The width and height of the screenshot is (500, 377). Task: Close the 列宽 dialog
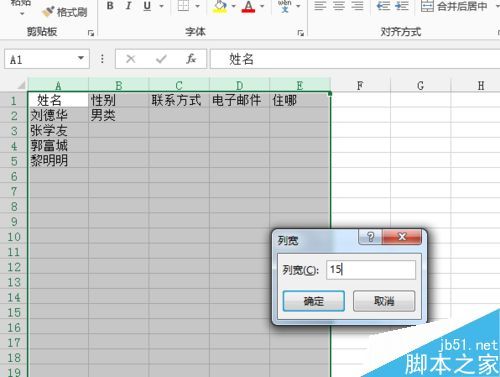(402, 237)
